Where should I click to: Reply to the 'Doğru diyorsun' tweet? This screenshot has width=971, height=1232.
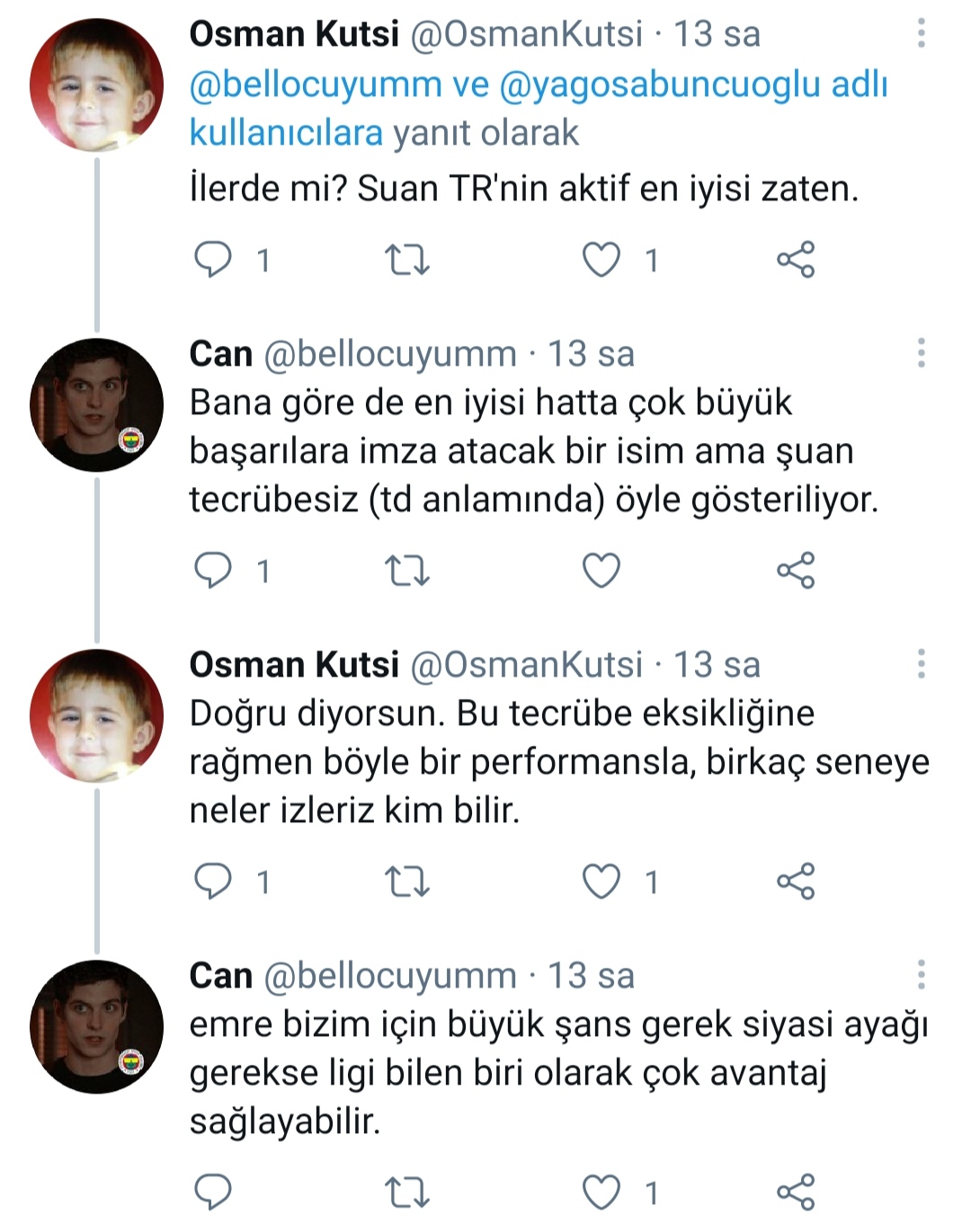point(214,882)
